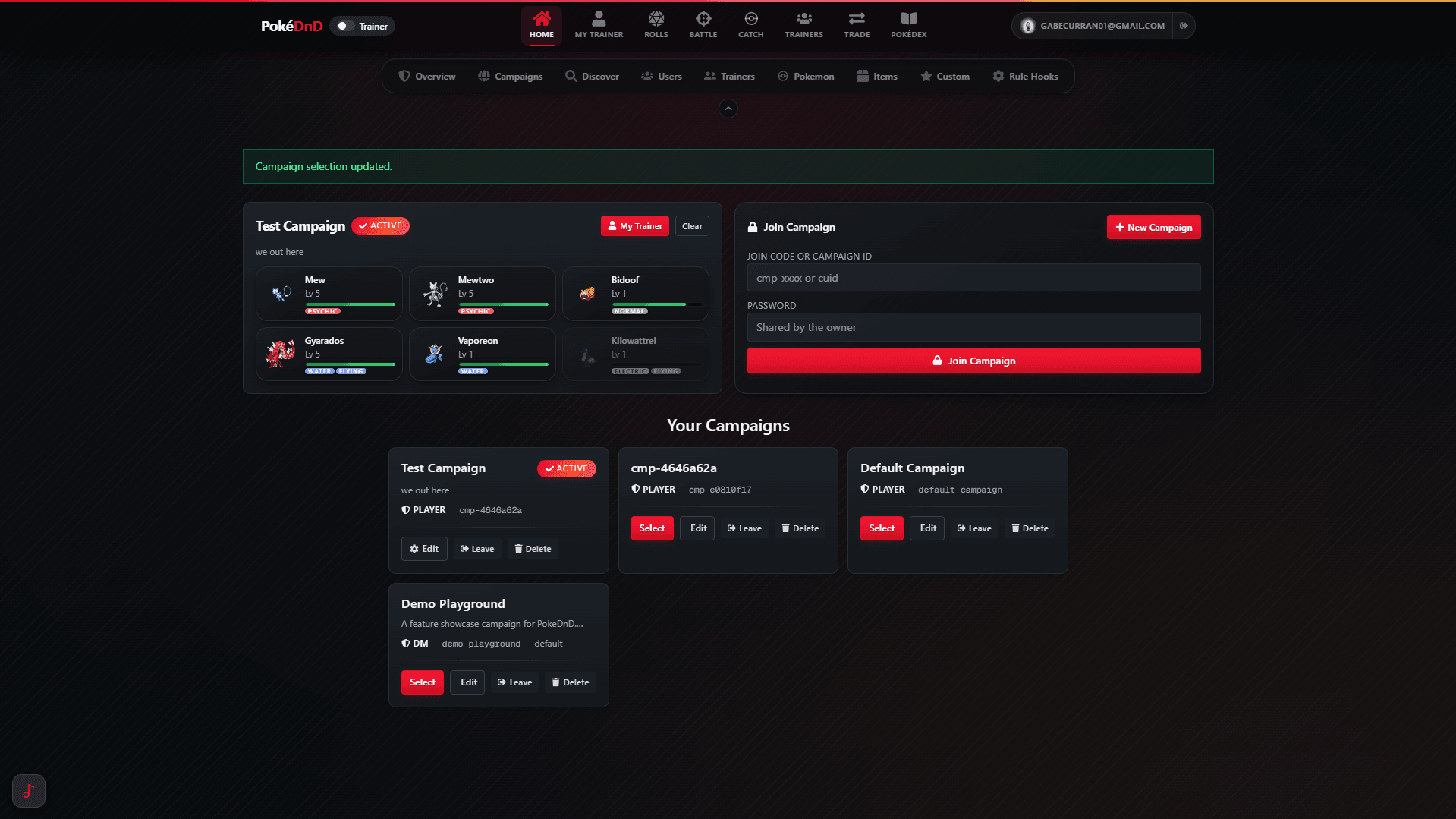The width and height of the screenshot is (1456, 819).
Task: Click Mewtwo's health bar
Action: pos(503,304)
